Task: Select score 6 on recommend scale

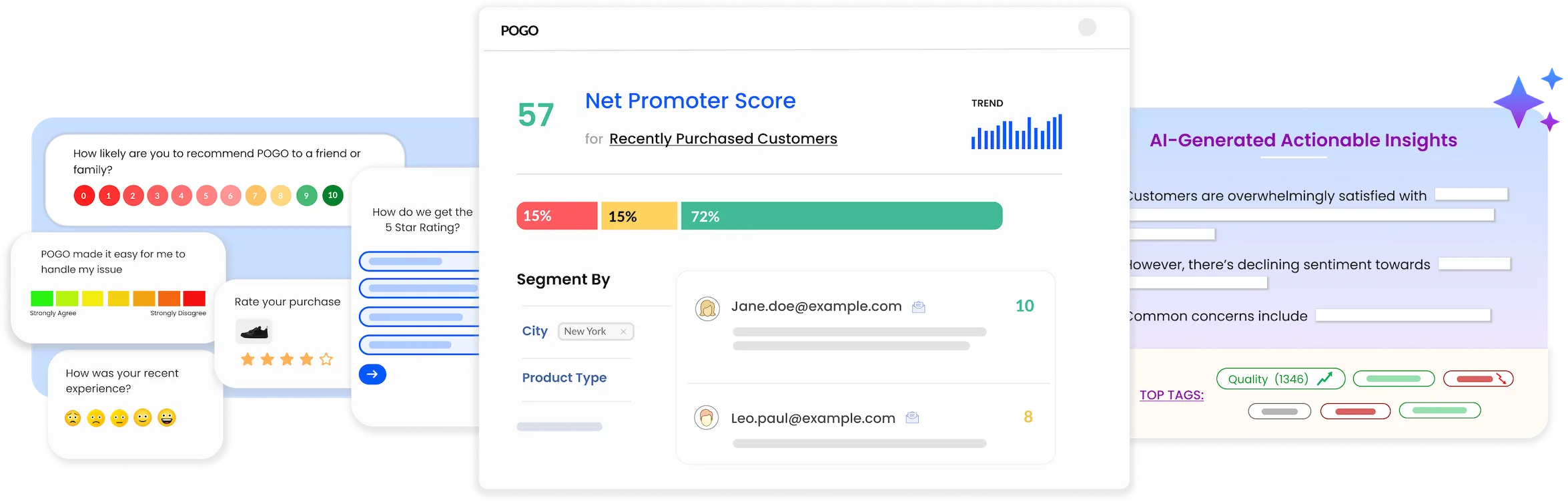Action: pyautogui.click(x=230, y=196)
